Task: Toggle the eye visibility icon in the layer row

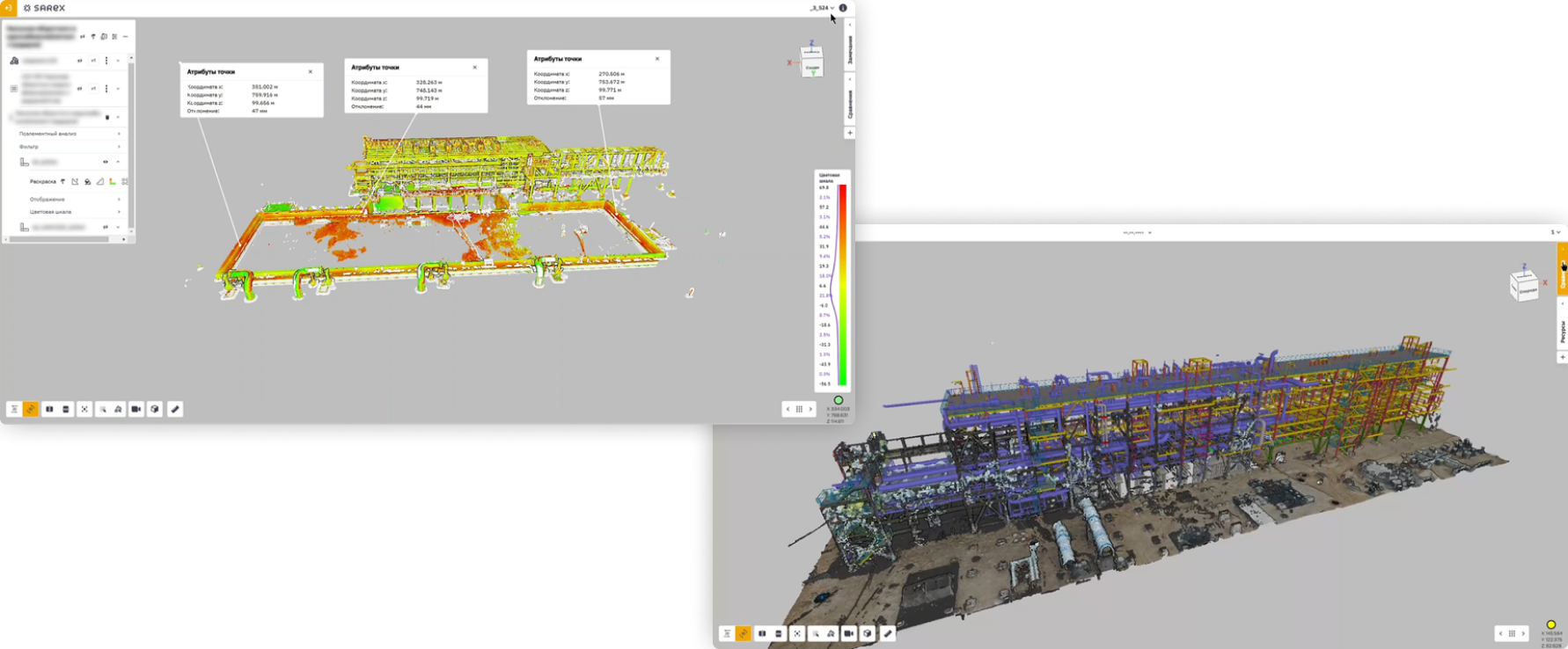Action: pos(106,162)
